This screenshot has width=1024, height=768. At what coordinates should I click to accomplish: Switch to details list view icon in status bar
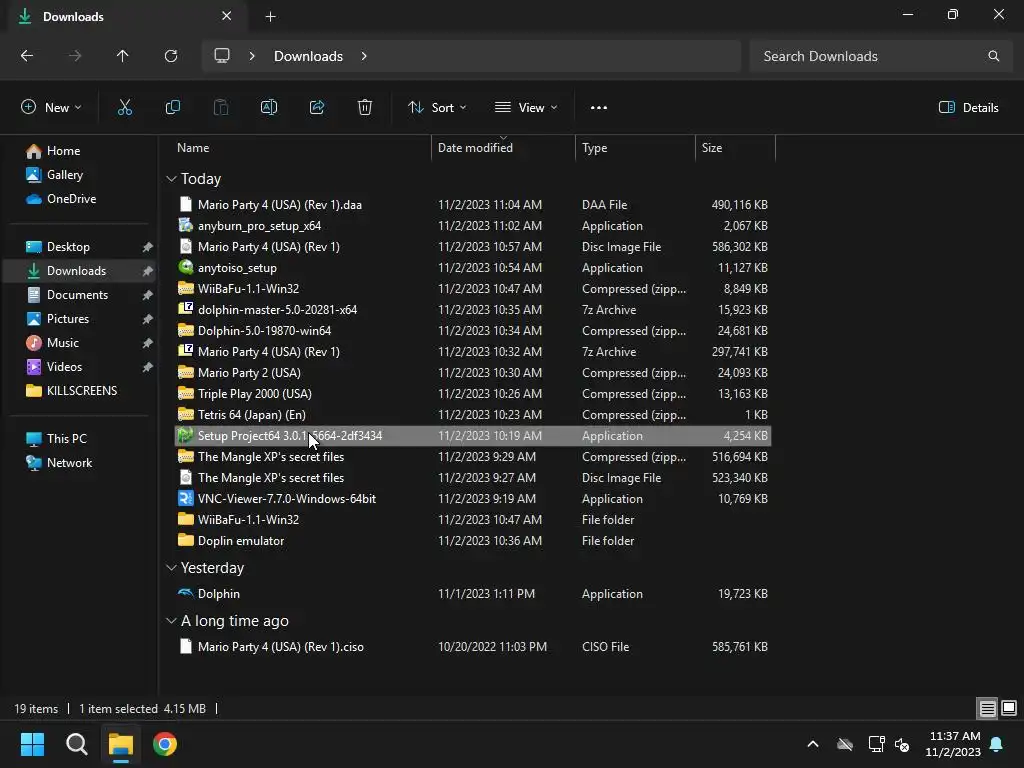pyautogui.click(x=987, y=709)
